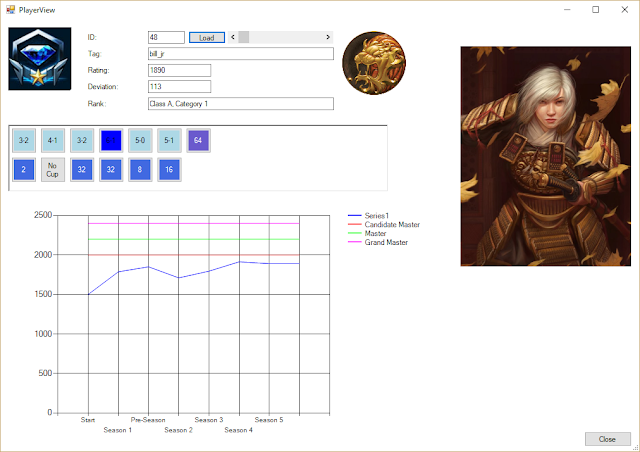Screen dimensions: 640x452
Task: Click the 500 value on the Y axis
Action: (45, 373)
